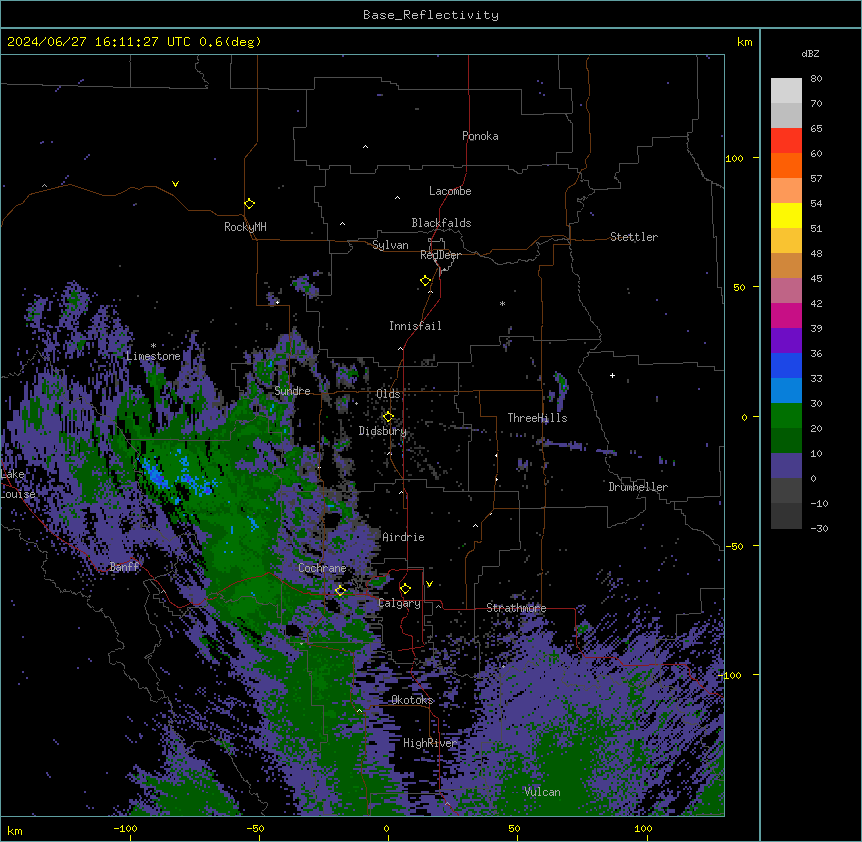This screenshot has height=842, width=862.
Task: Click the 42 dBZ magenta legend swatch
Action: coord(786,315)
